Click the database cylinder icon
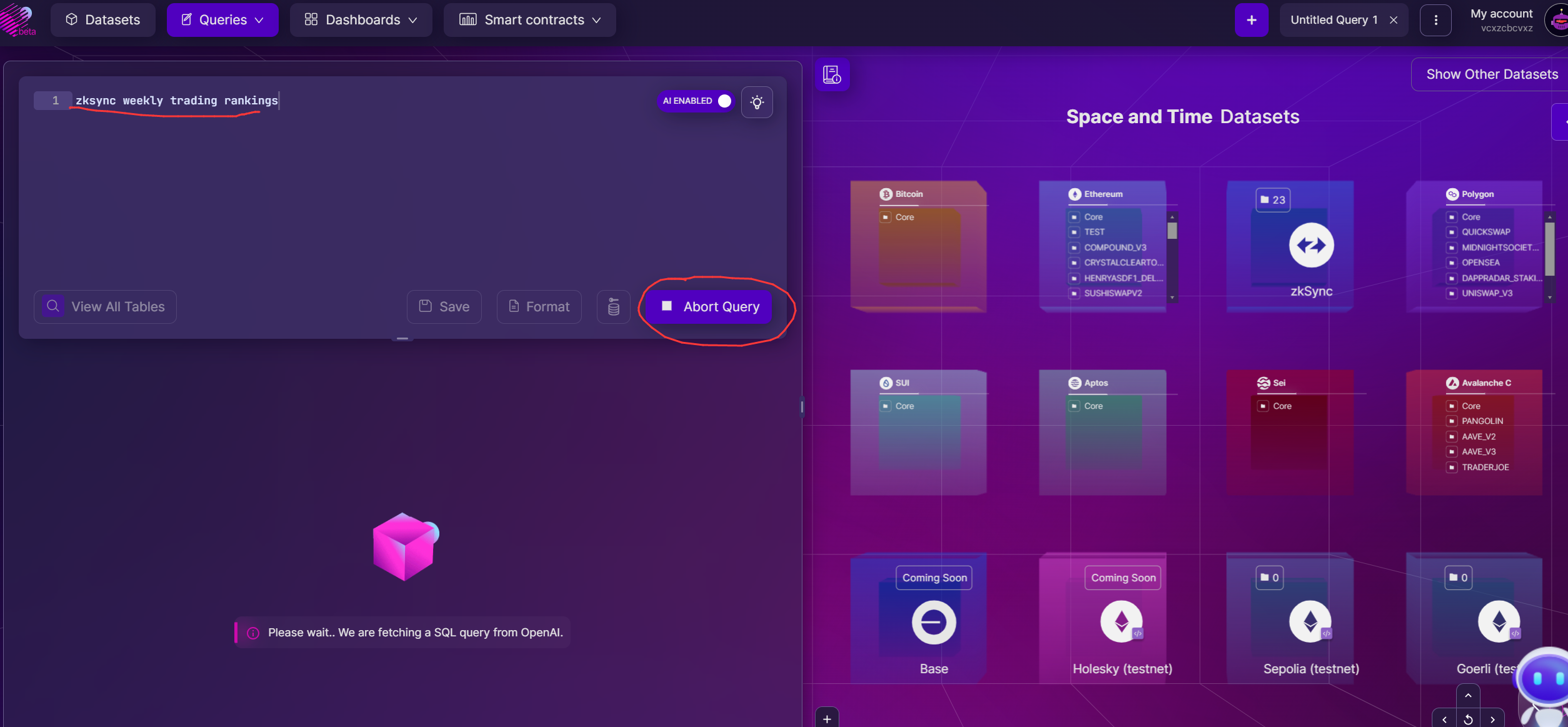The width and height of the screenshot is (1568, 727). pos(613,306)
